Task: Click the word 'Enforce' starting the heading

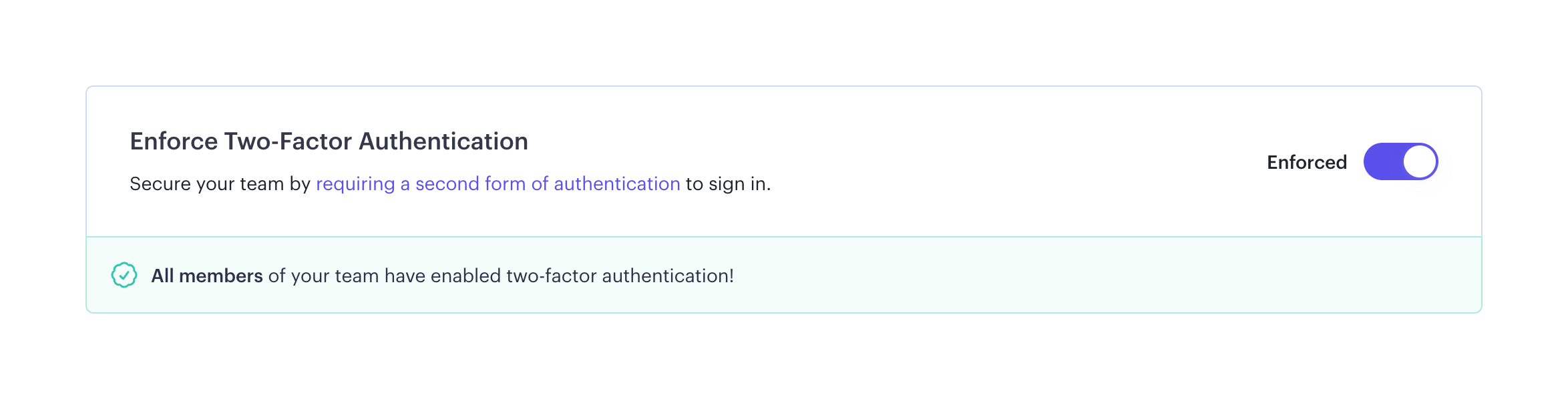Action: (174, 141)
